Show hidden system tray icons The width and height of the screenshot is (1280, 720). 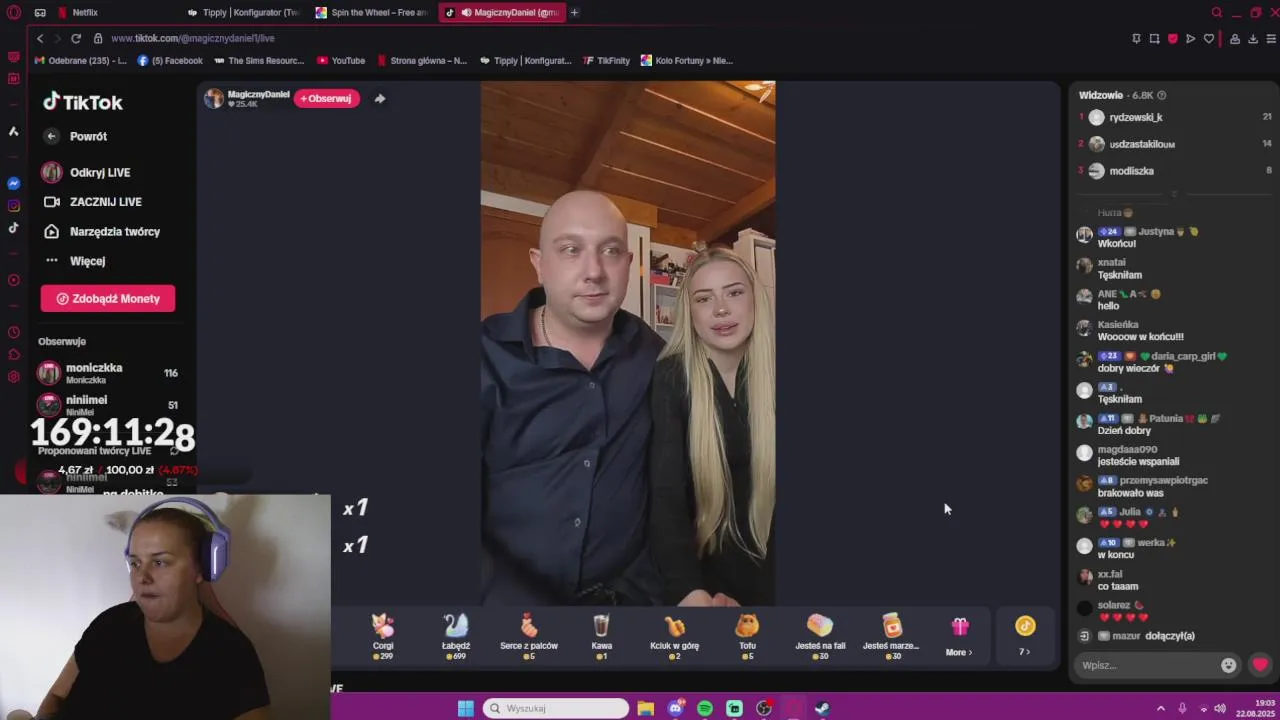pos(1162,708)
